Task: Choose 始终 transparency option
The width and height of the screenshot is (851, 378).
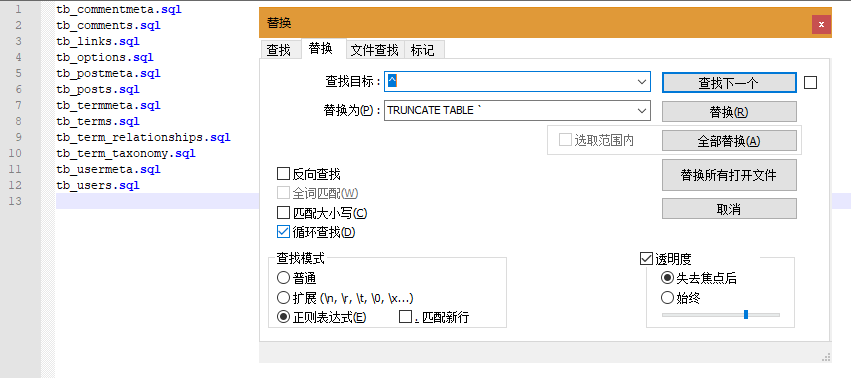Action: (667, 298)
